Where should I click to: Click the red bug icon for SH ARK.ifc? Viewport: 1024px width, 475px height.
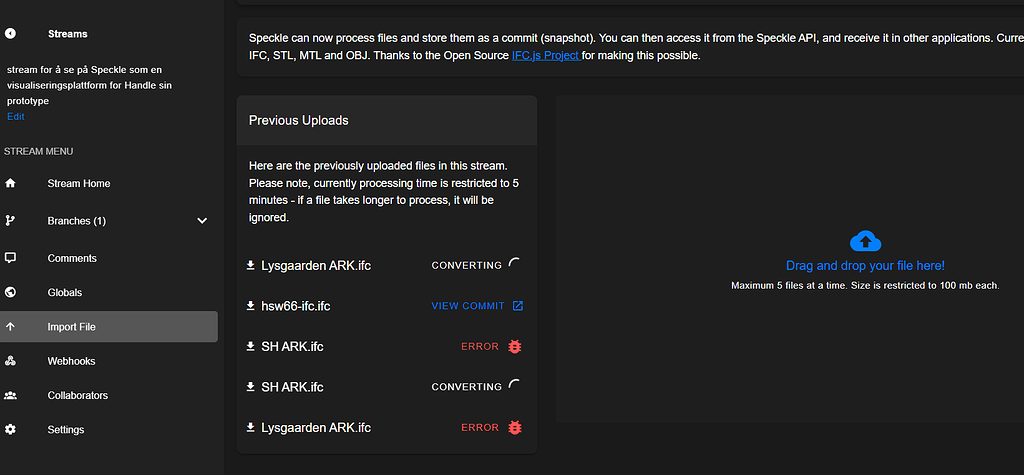point(515,346)
